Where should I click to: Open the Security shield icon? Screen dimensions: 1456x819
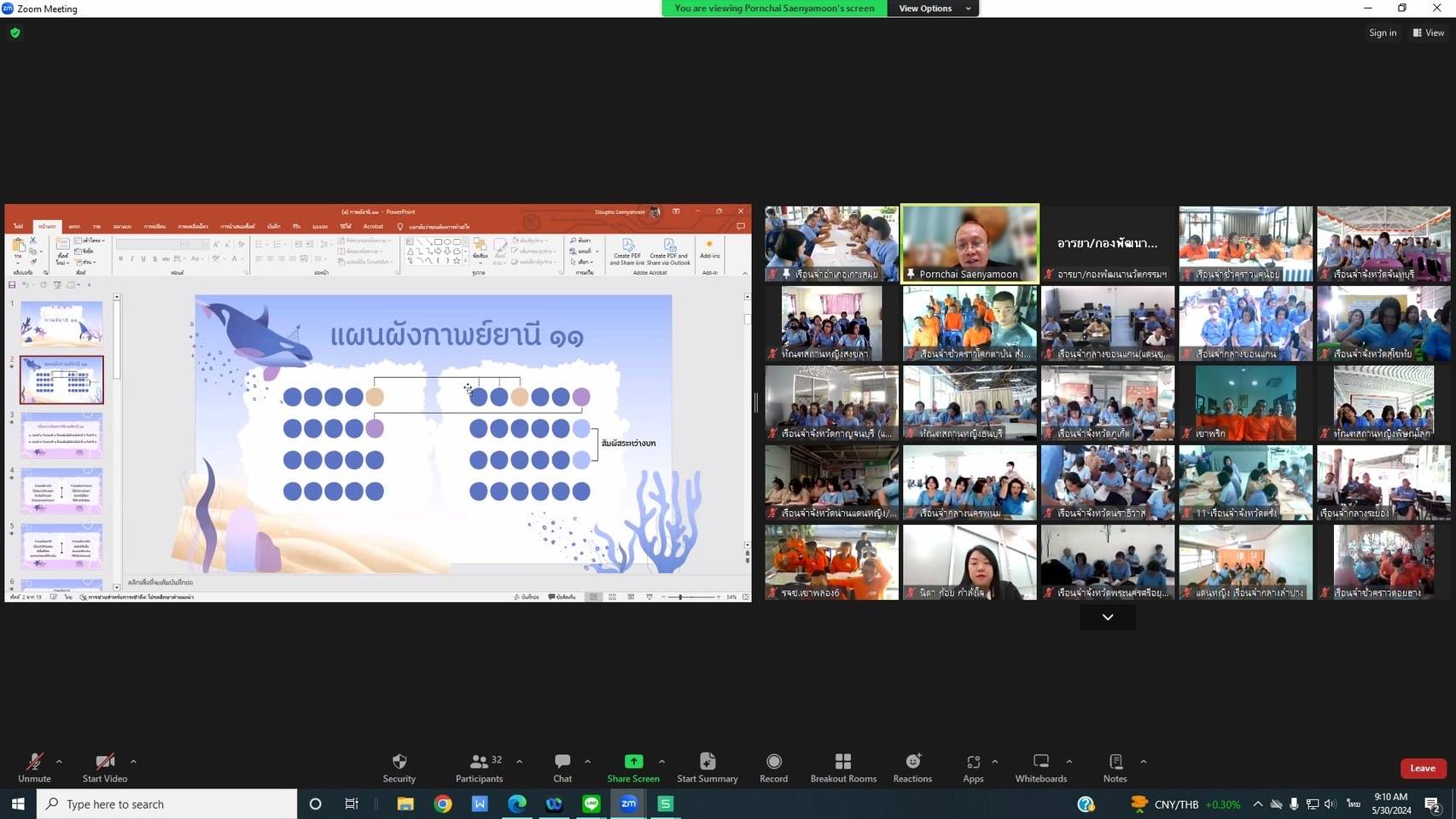[399, 762]
